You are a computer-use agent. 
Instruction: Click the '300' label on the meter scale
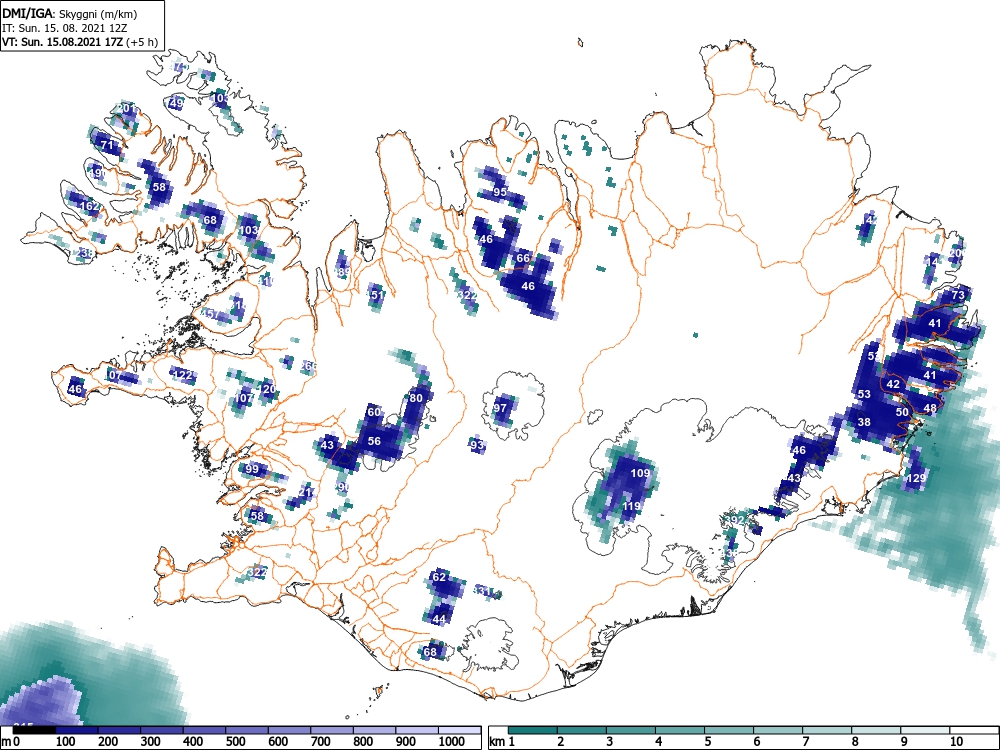[x=150, y=741]
